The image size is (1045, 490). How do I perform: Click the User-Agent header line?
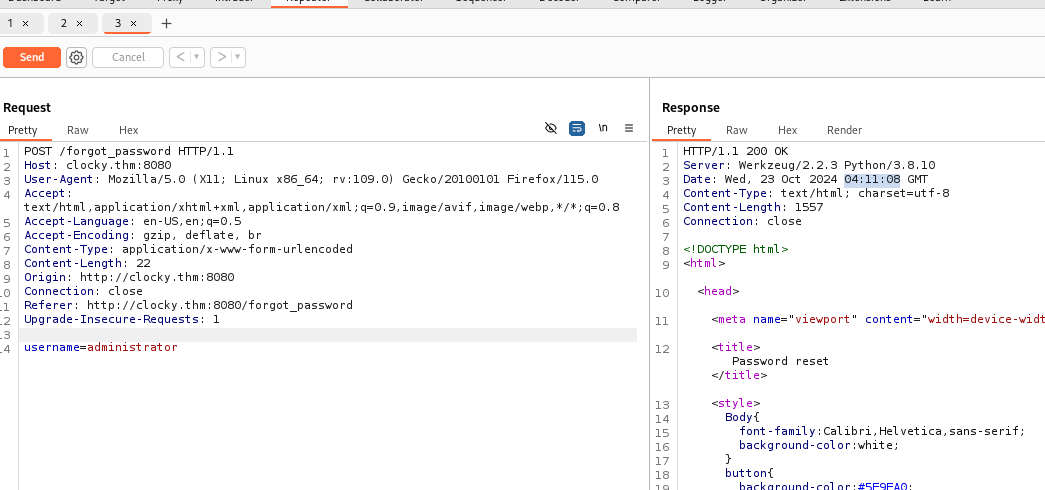click(311, 179)
